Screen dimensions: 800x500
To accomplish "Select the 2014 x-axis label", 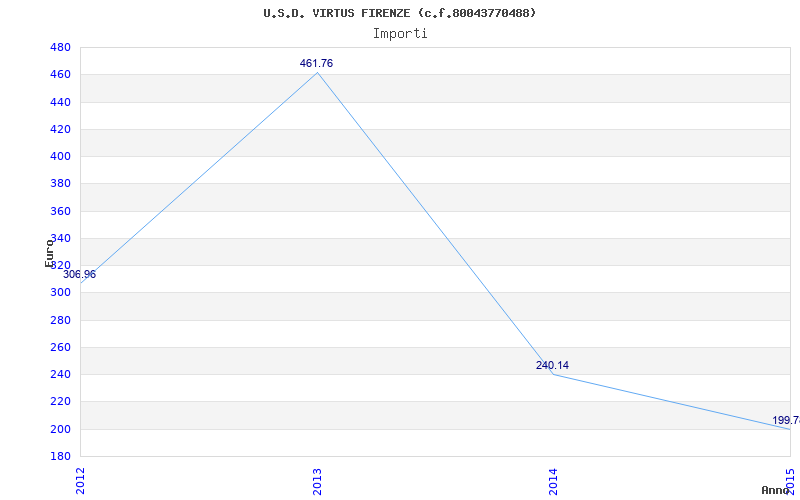I will tap(554, 481).
